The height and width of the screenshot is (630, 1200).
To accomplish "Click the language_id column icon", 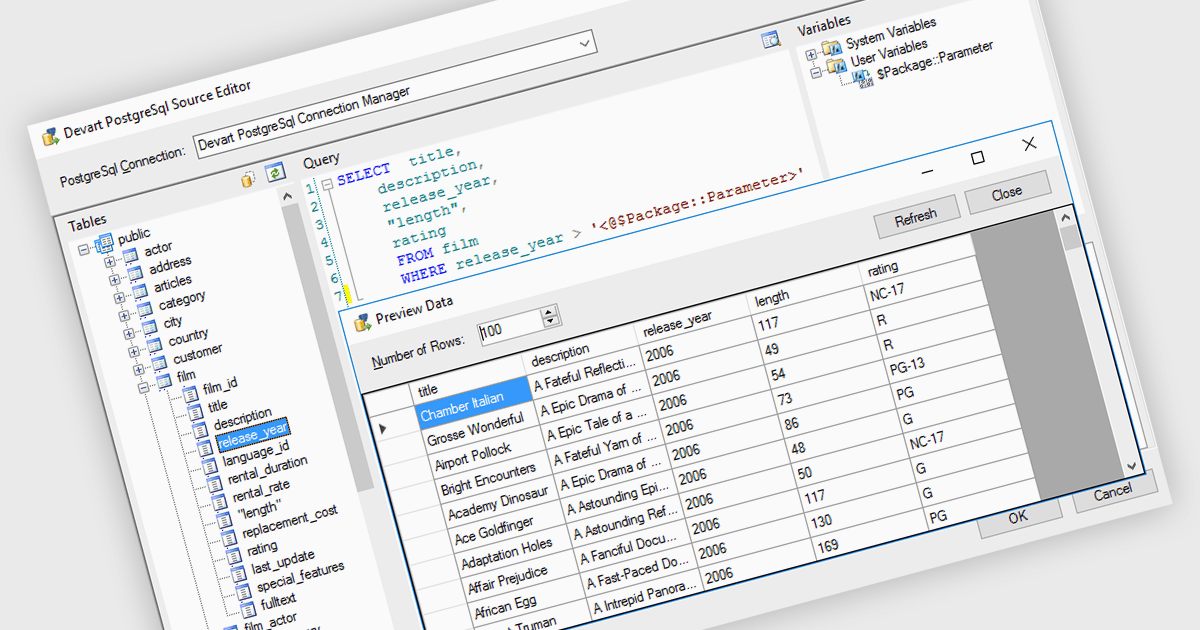I will point(210,466).
